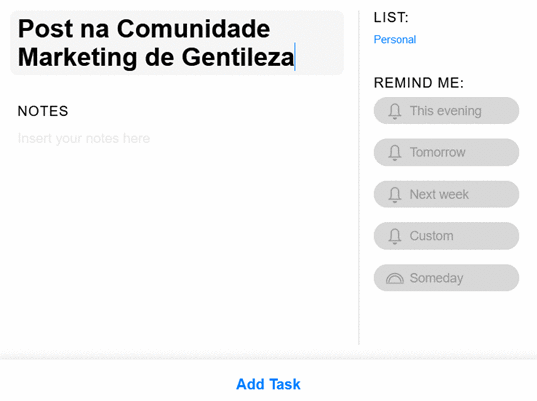Choose the Tomorrow reminder option

[446, 152]
